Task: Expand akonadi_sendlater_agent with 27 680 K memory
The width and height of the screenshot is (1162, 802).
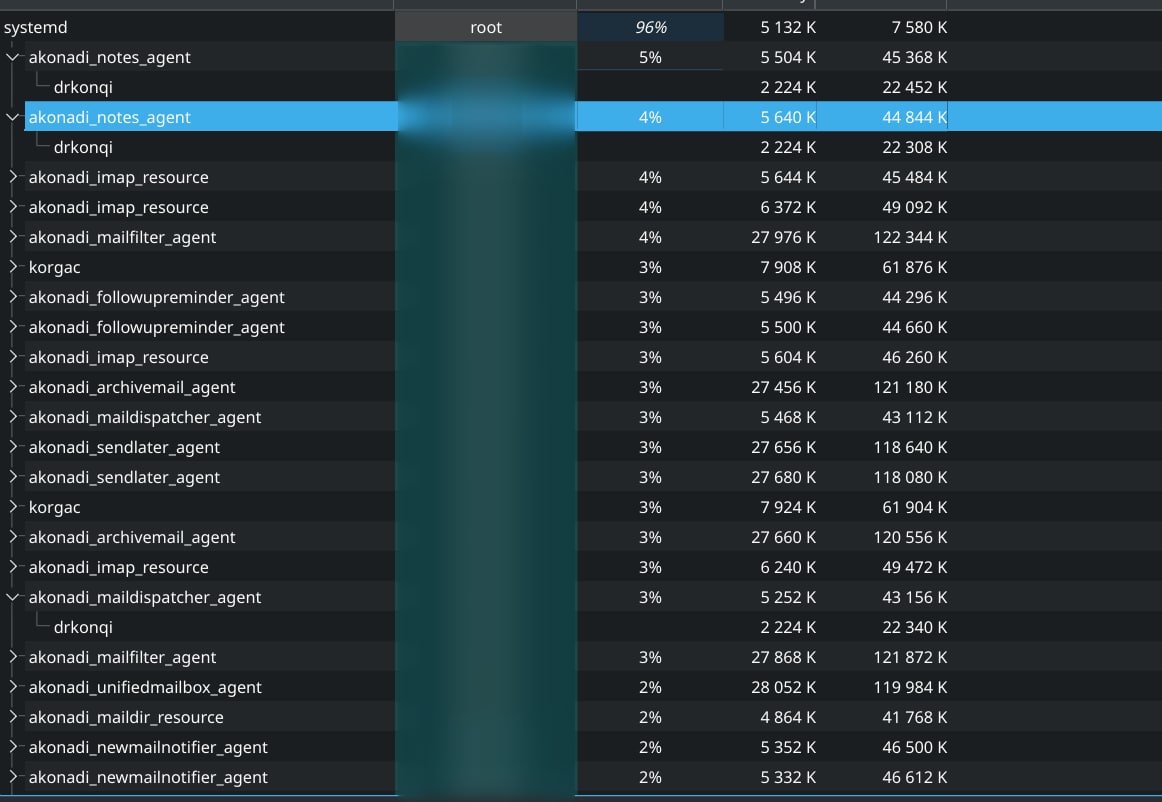Action: (13, 477)
